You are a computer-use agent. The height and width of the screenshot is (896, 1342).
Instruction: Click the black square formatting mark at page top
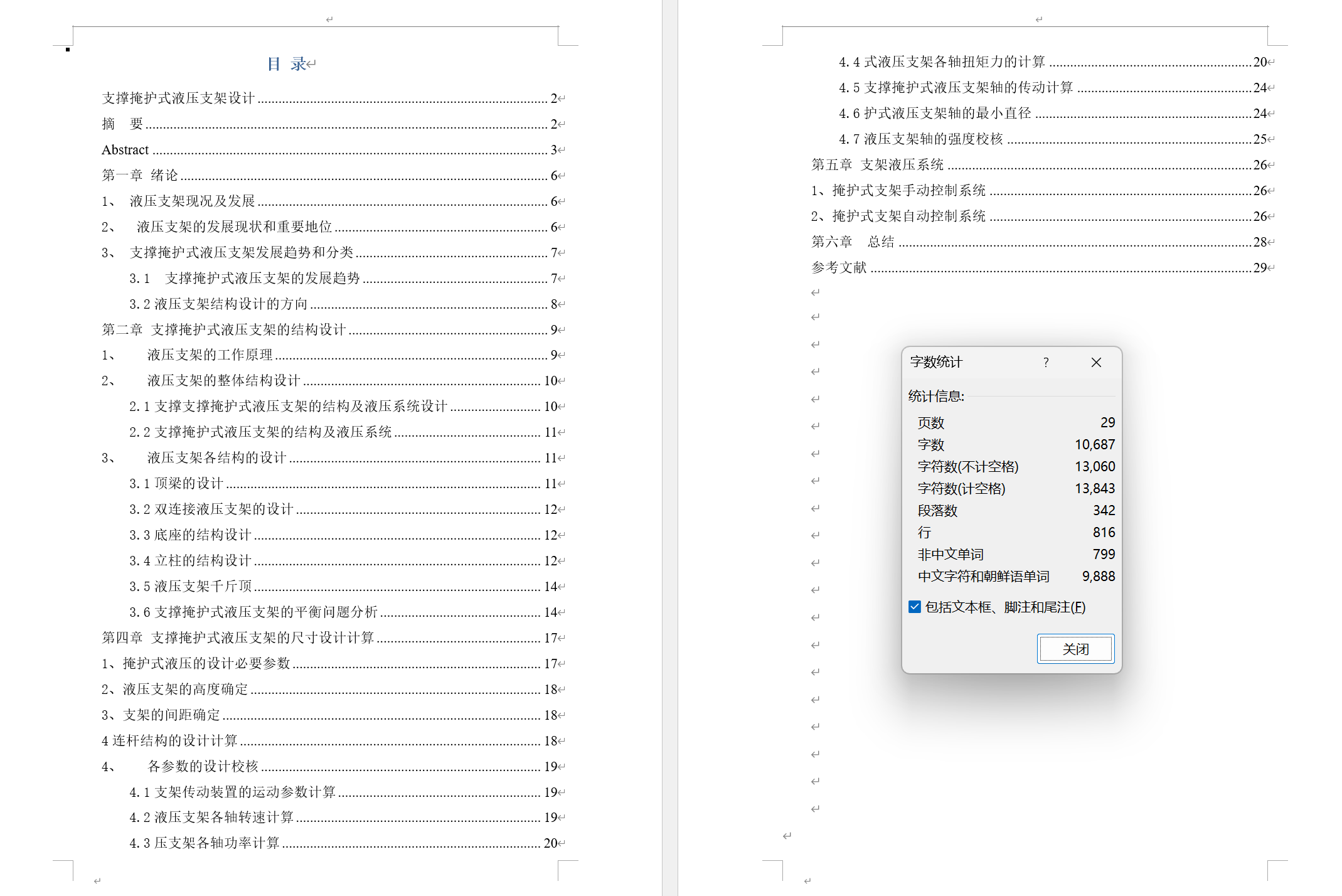67,50
